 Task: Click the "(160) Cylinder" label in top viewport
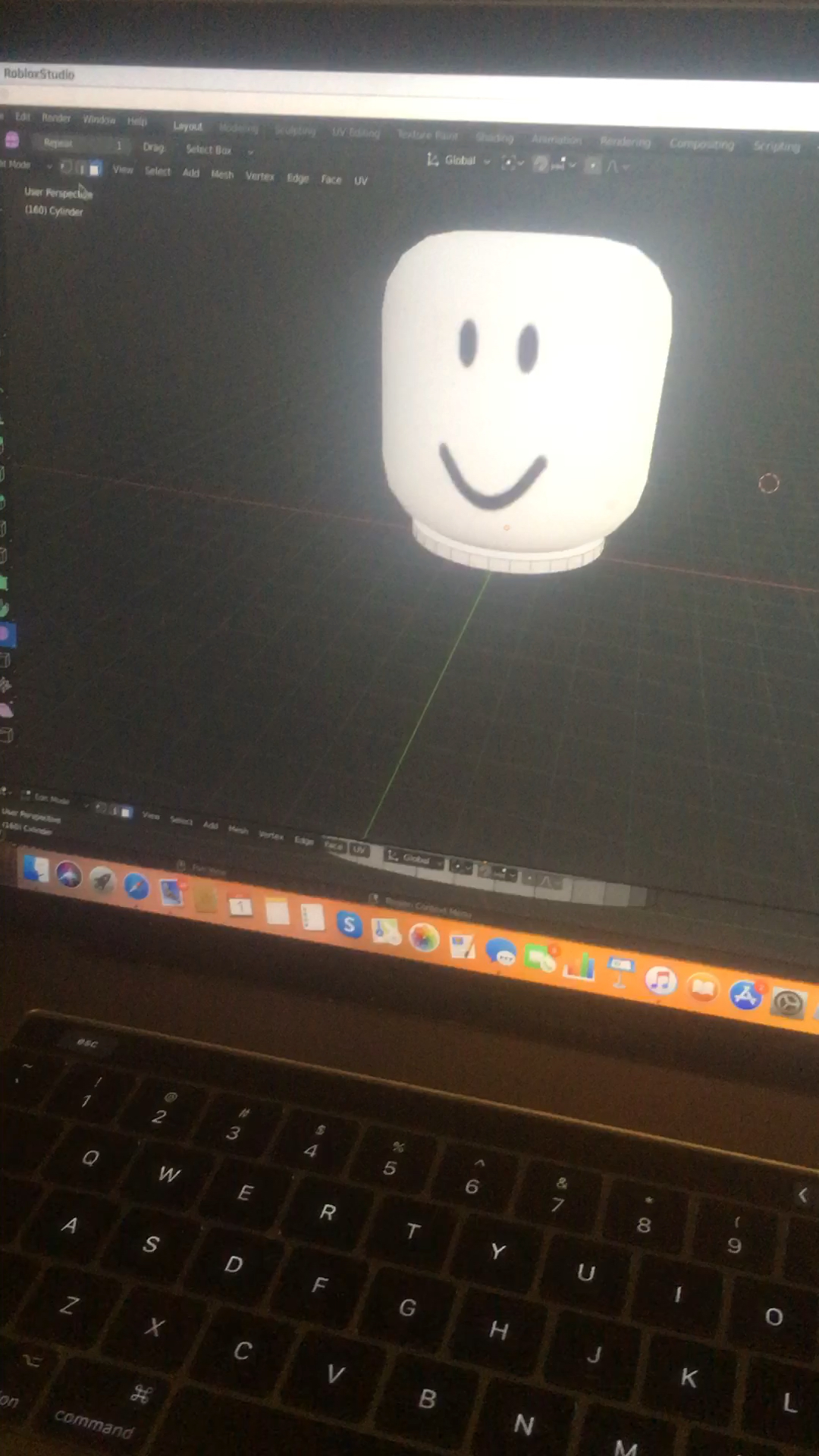[54, 211]
